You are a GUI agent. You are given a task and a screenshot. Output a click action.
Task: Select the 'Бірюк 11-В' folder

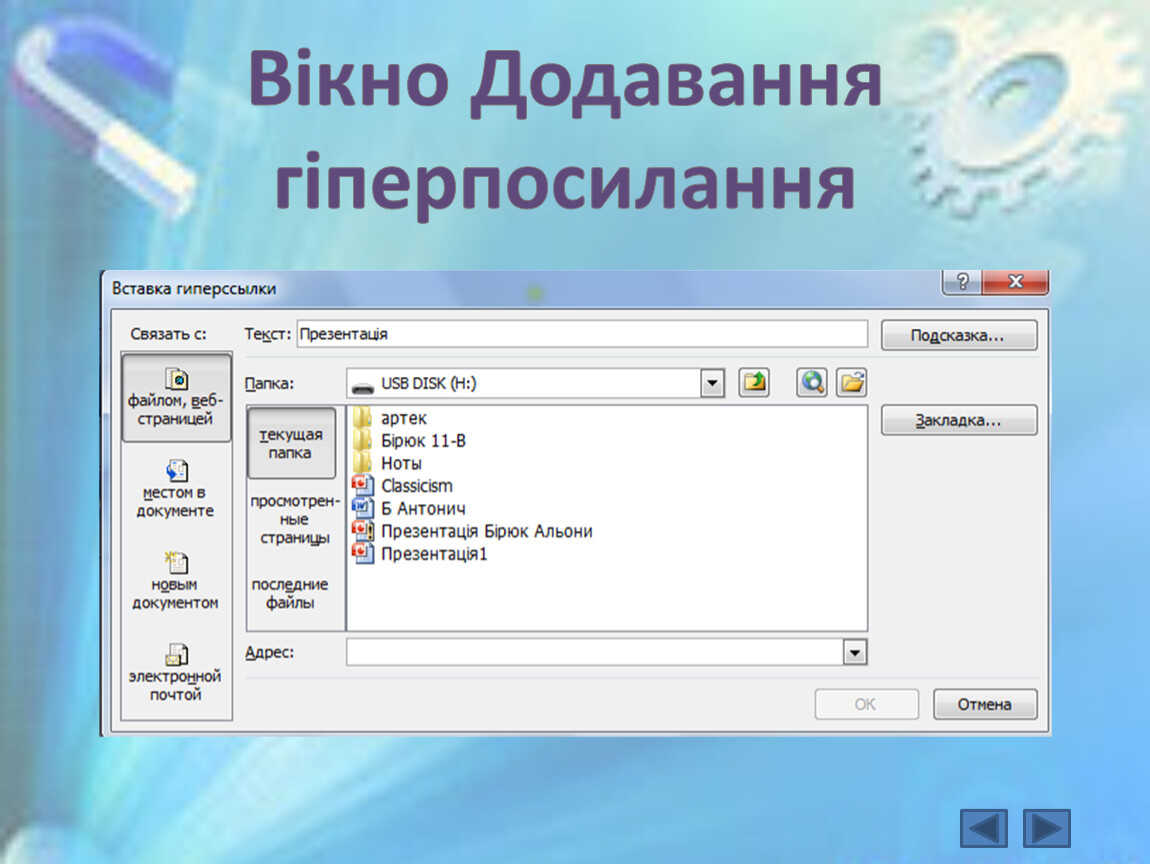409,441
